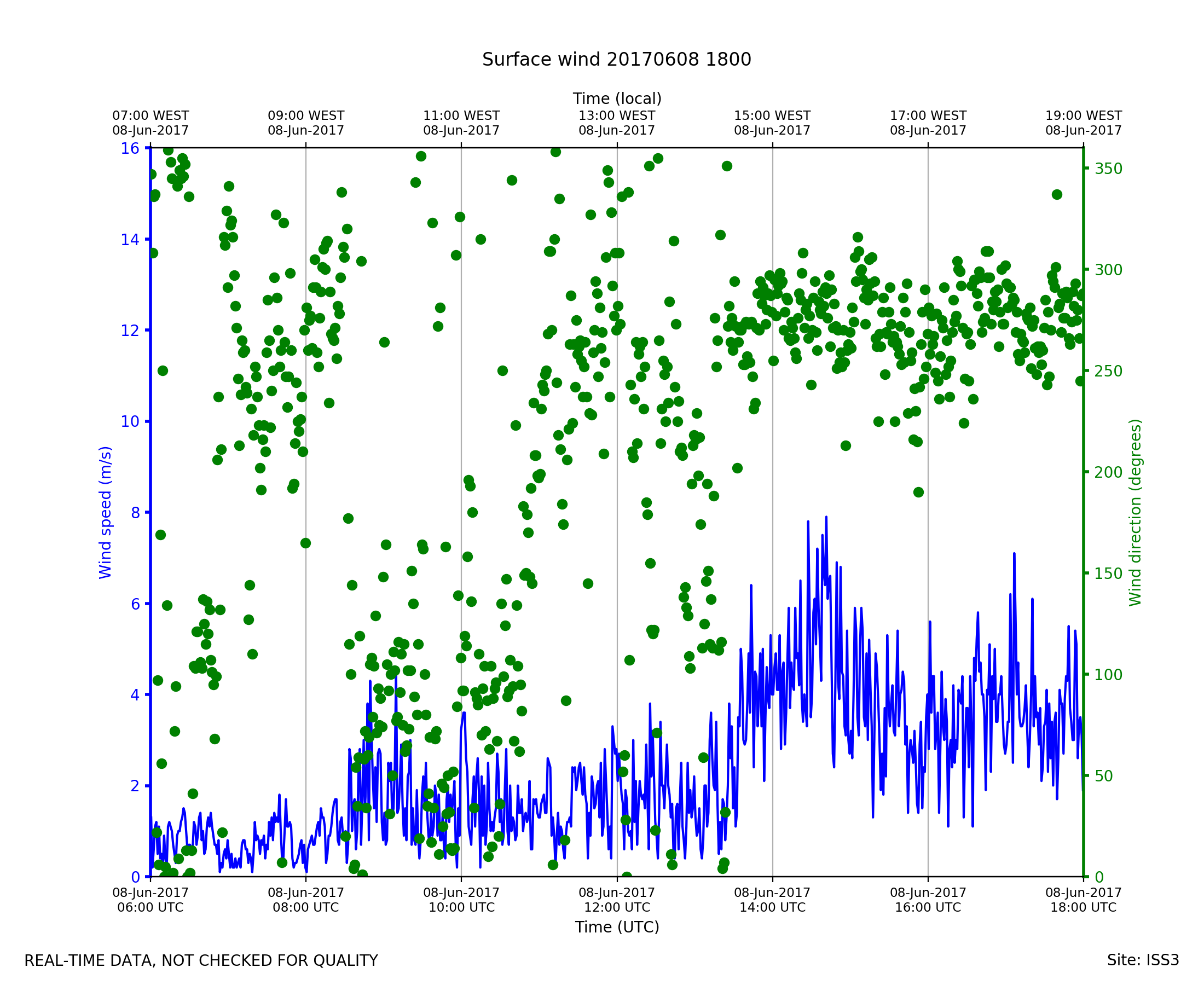Click the 09:00 WEST top tick label
1204x985 pixels.
[306, 123]
